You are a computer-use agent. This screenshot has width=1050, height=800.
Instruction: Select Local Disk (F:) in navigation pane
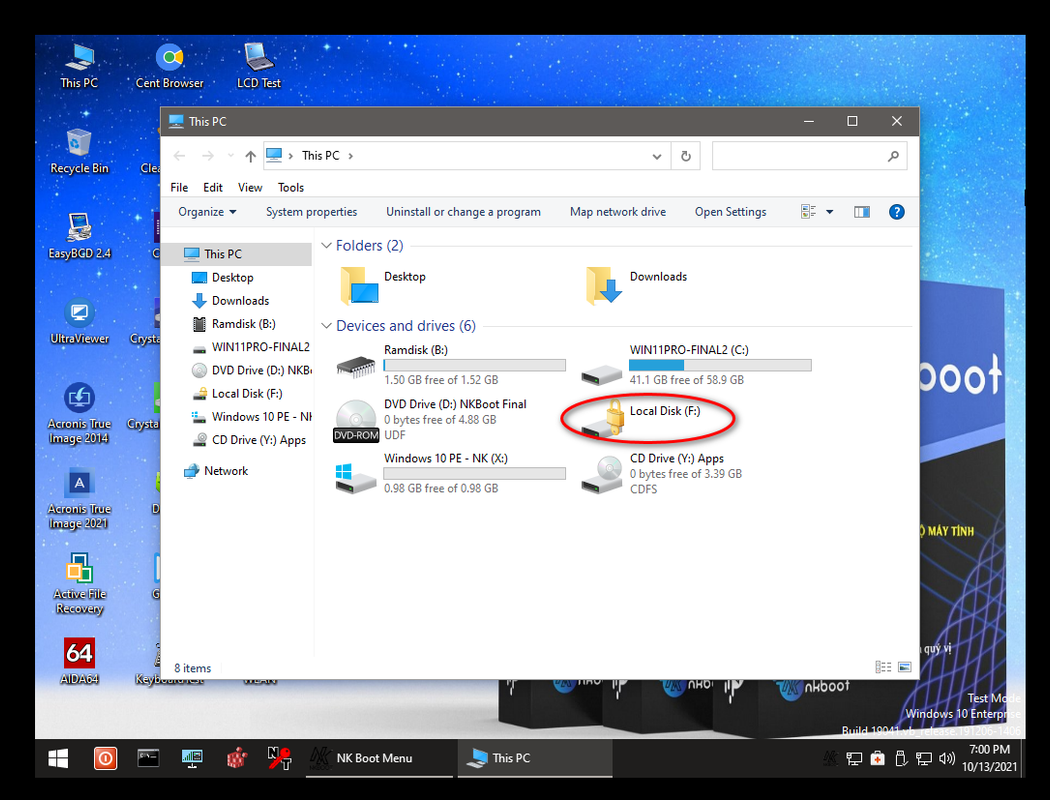247,394
